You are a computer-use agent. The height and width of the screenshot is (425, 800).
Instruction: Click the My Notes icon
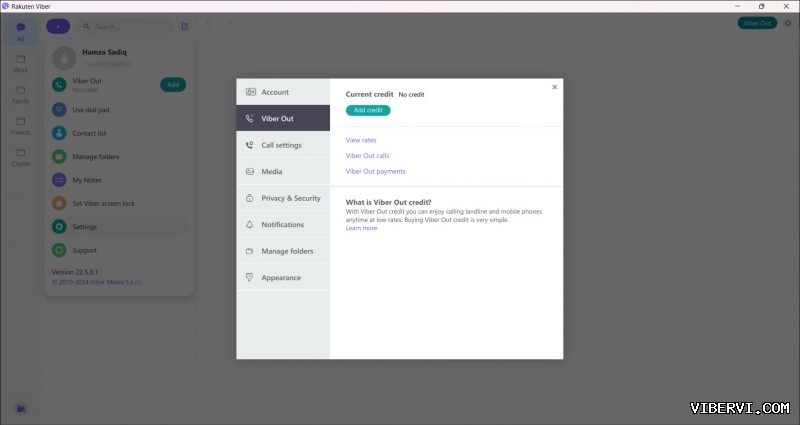(60, 180)
